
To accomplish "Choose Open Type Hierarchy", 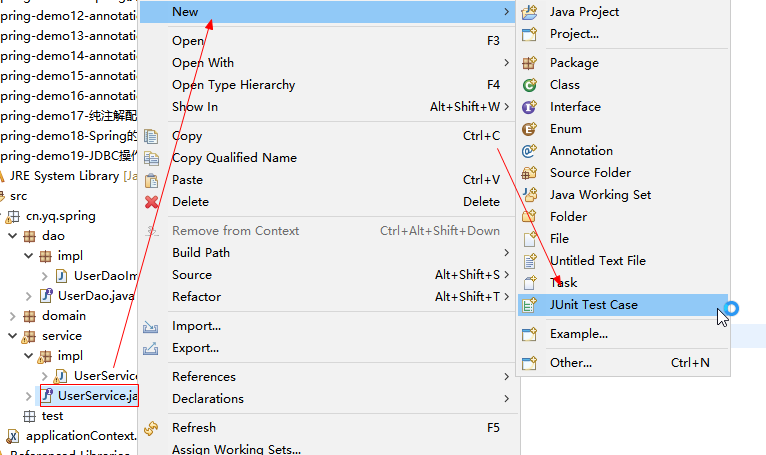I will [x=327, y=85].
